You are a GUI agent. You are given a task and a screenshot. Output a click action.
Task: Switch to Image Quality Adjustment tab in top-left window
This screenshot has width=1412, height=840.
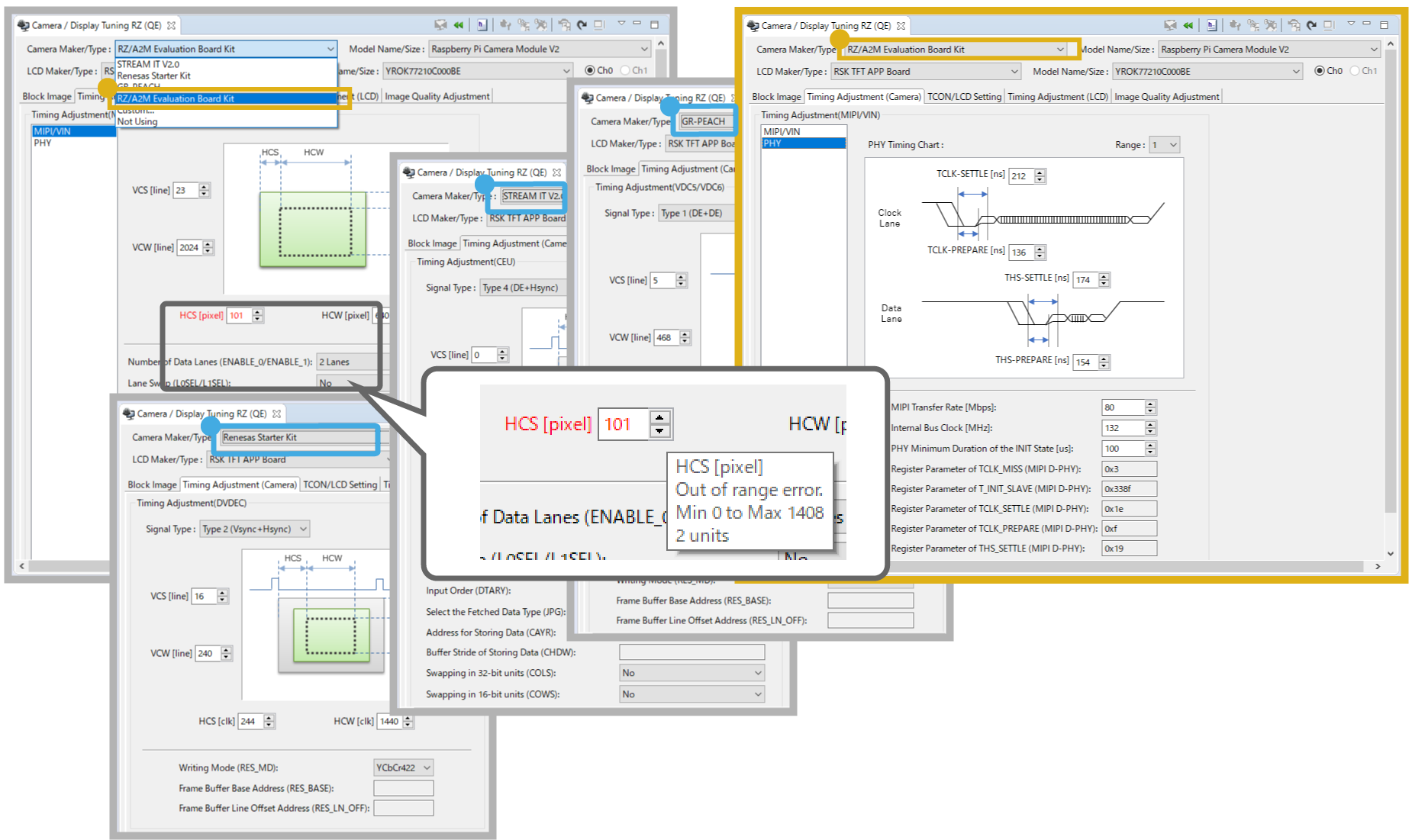tap(437, 96)
